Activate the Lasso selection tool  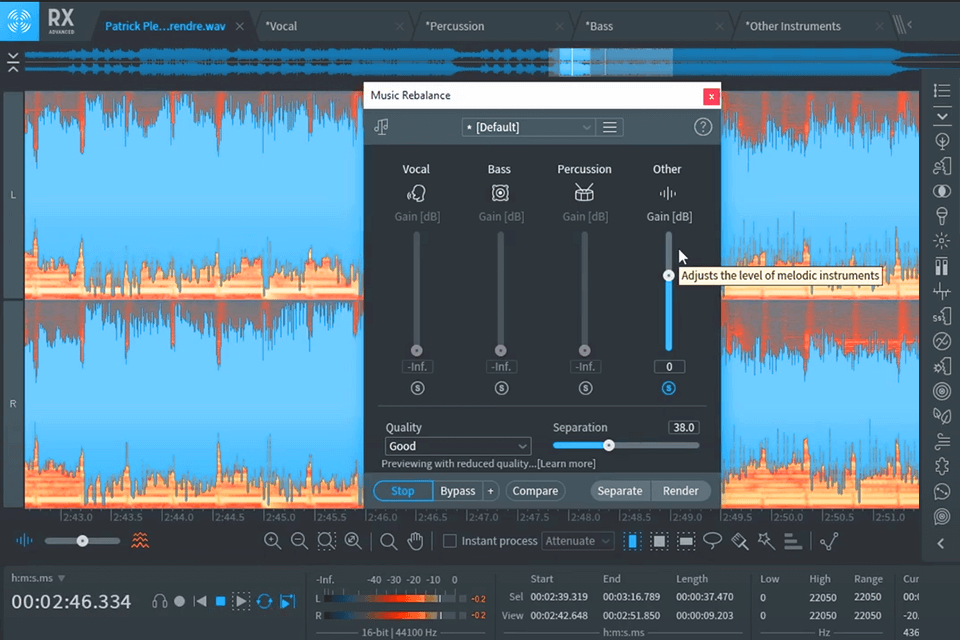(712, 541)
